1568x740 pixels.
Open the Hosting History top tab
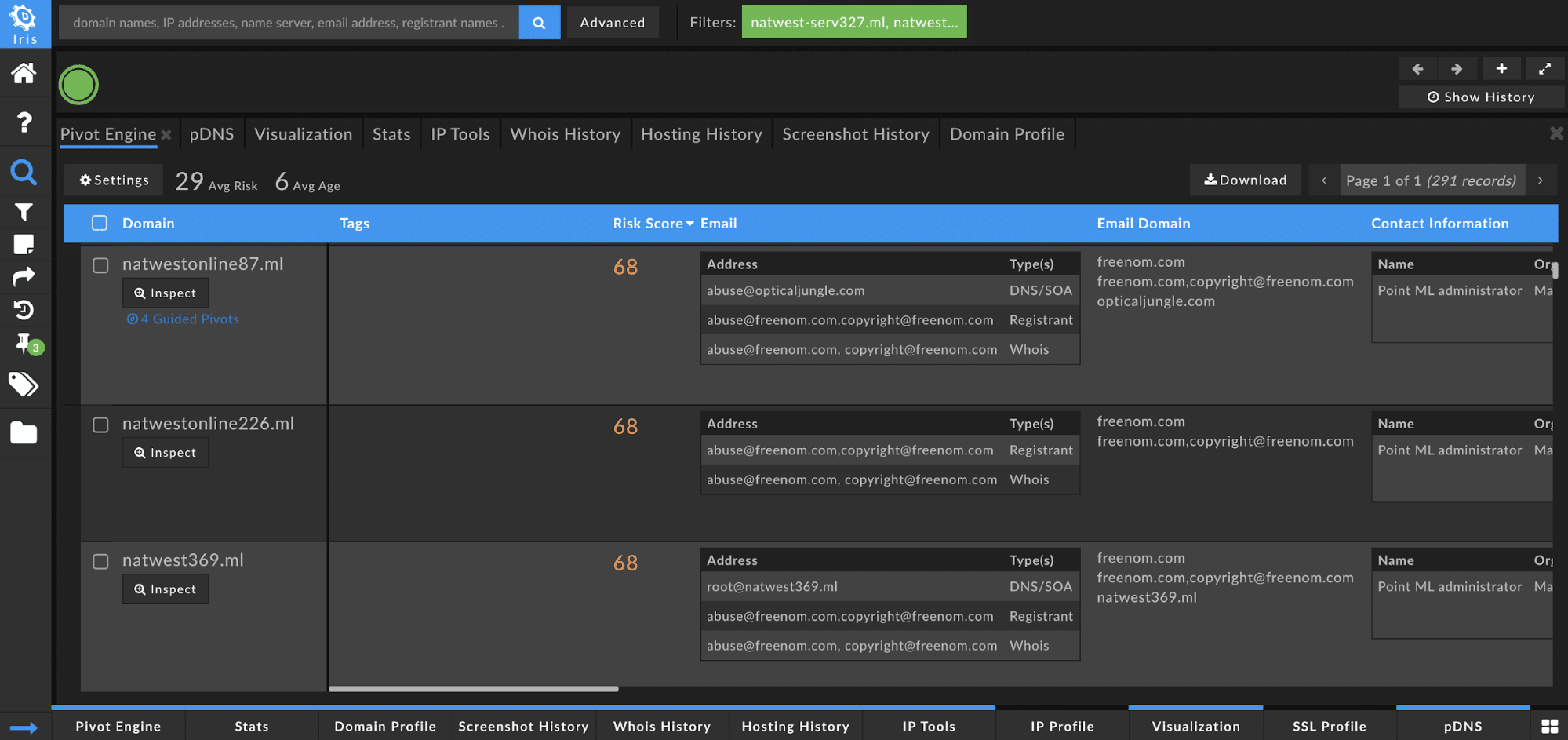coord(701,134)
